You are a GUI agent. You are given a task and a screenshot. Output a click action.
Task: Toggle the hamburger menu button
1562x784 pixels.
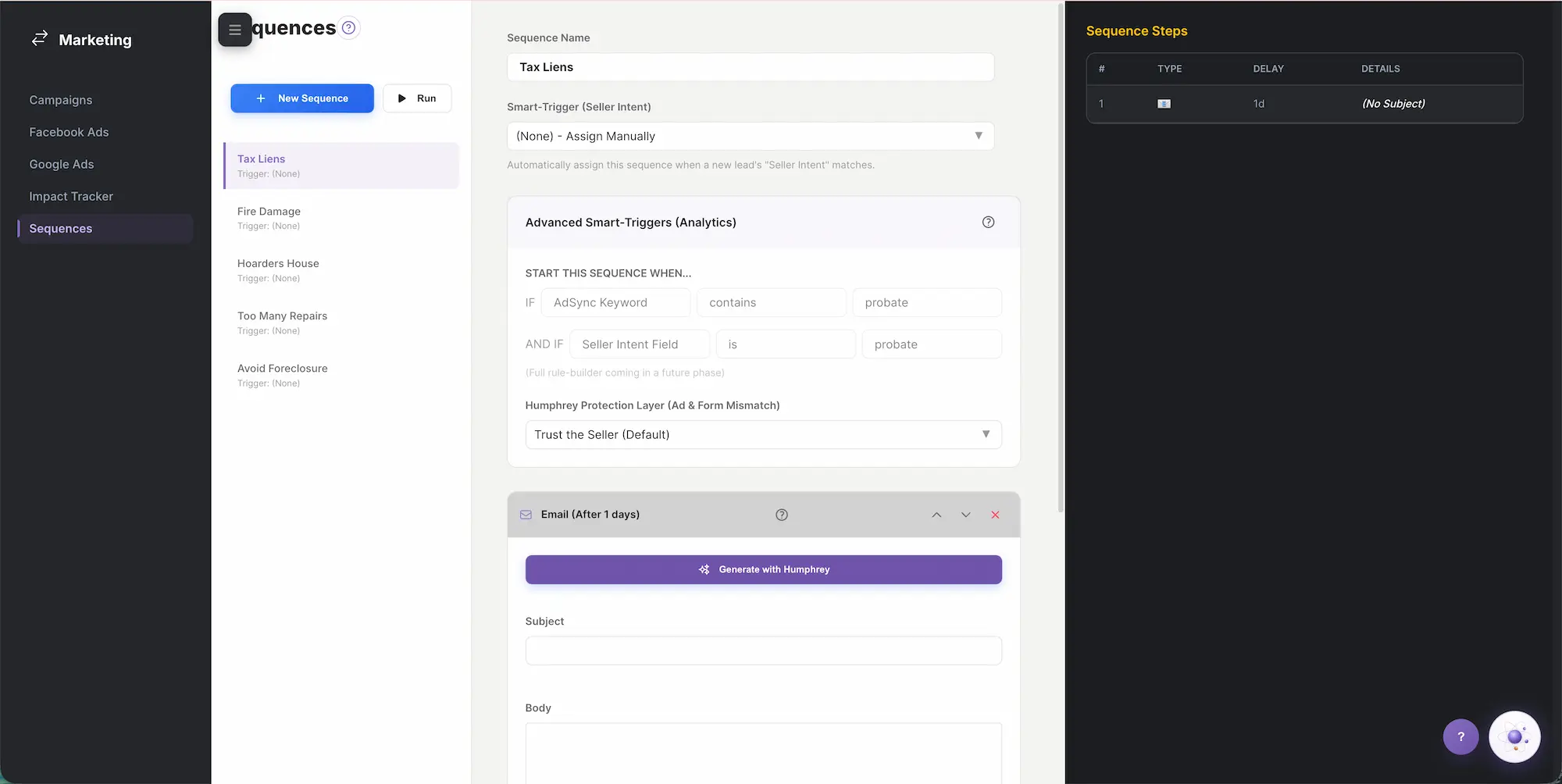click(235, 30)
